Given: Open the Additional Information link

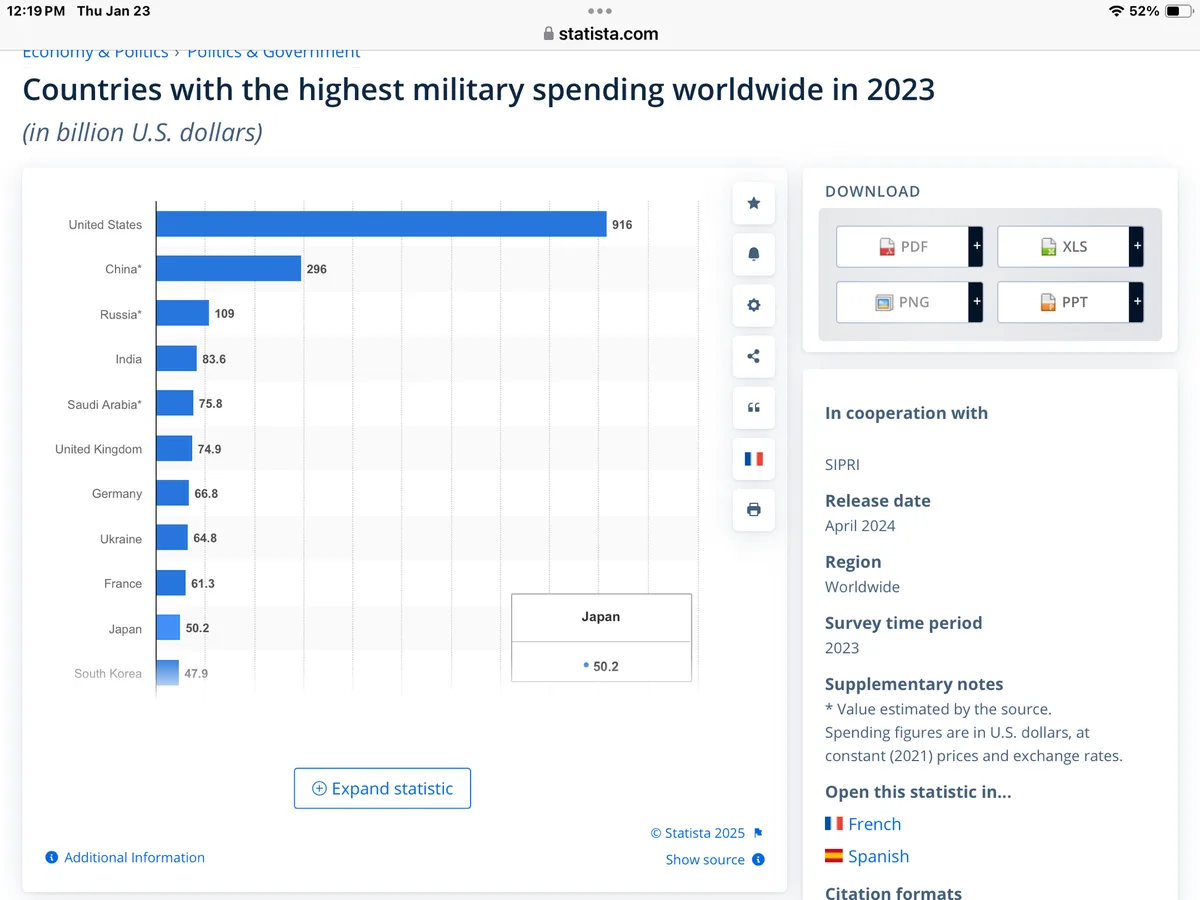Looking at the screenshot, I should (134, 857).
